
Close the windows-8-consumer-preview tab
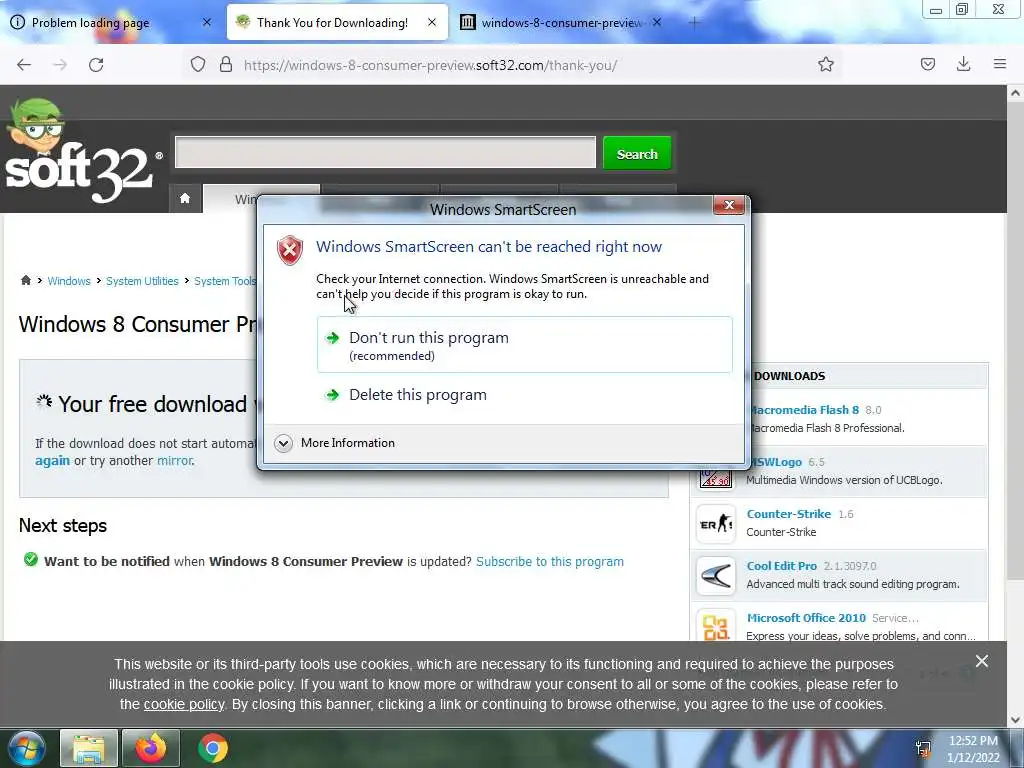coord(657,22)
